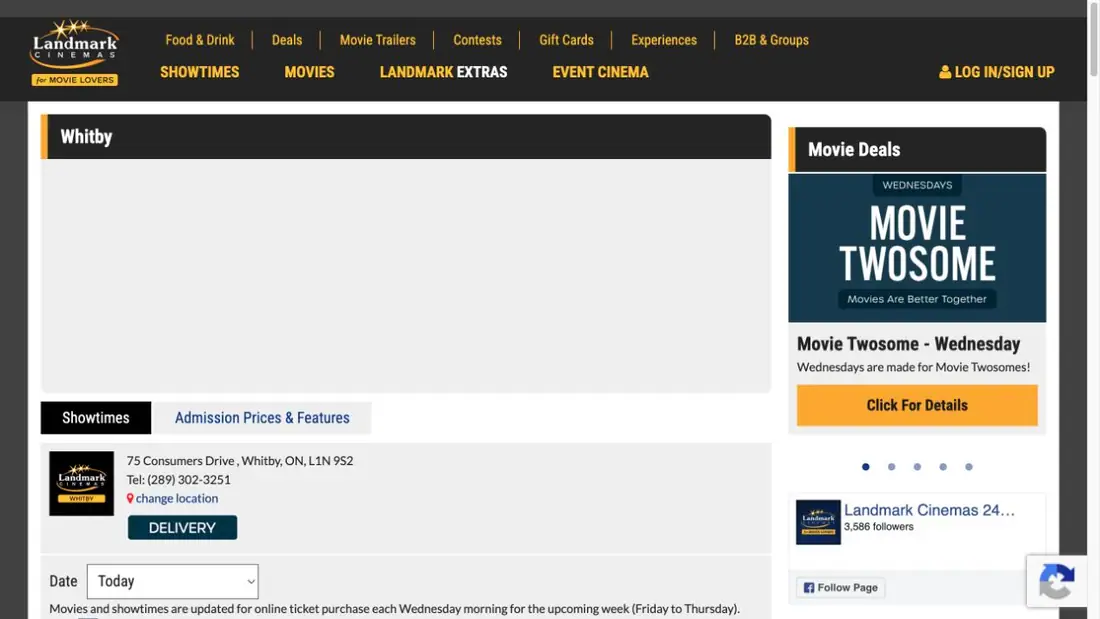The image size is (1100, 619).
Task: Click the 75 Consumers Drive address text
Action: [240, 460]
